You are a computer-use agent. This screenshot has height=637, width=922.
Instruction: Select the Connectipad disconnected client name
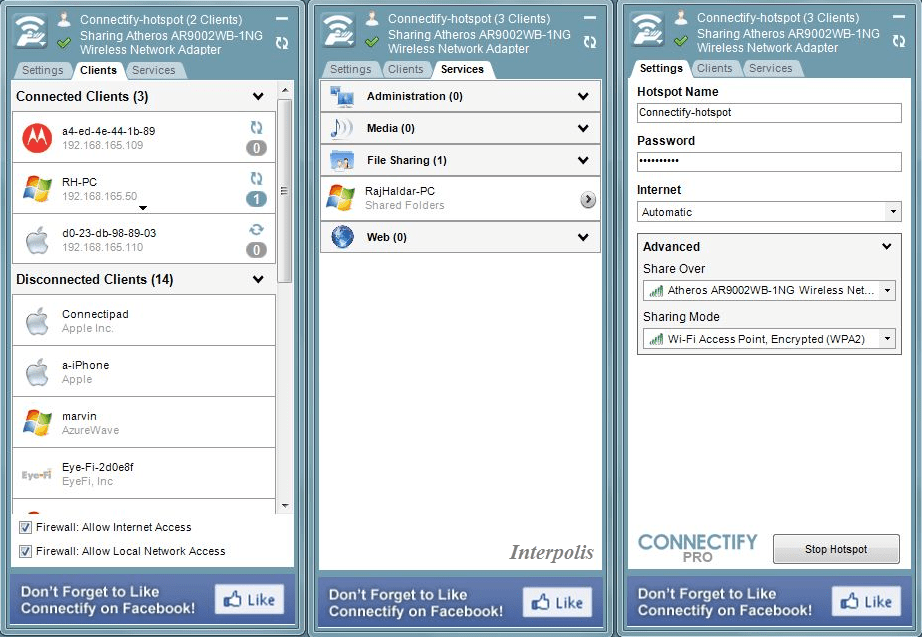95,314
